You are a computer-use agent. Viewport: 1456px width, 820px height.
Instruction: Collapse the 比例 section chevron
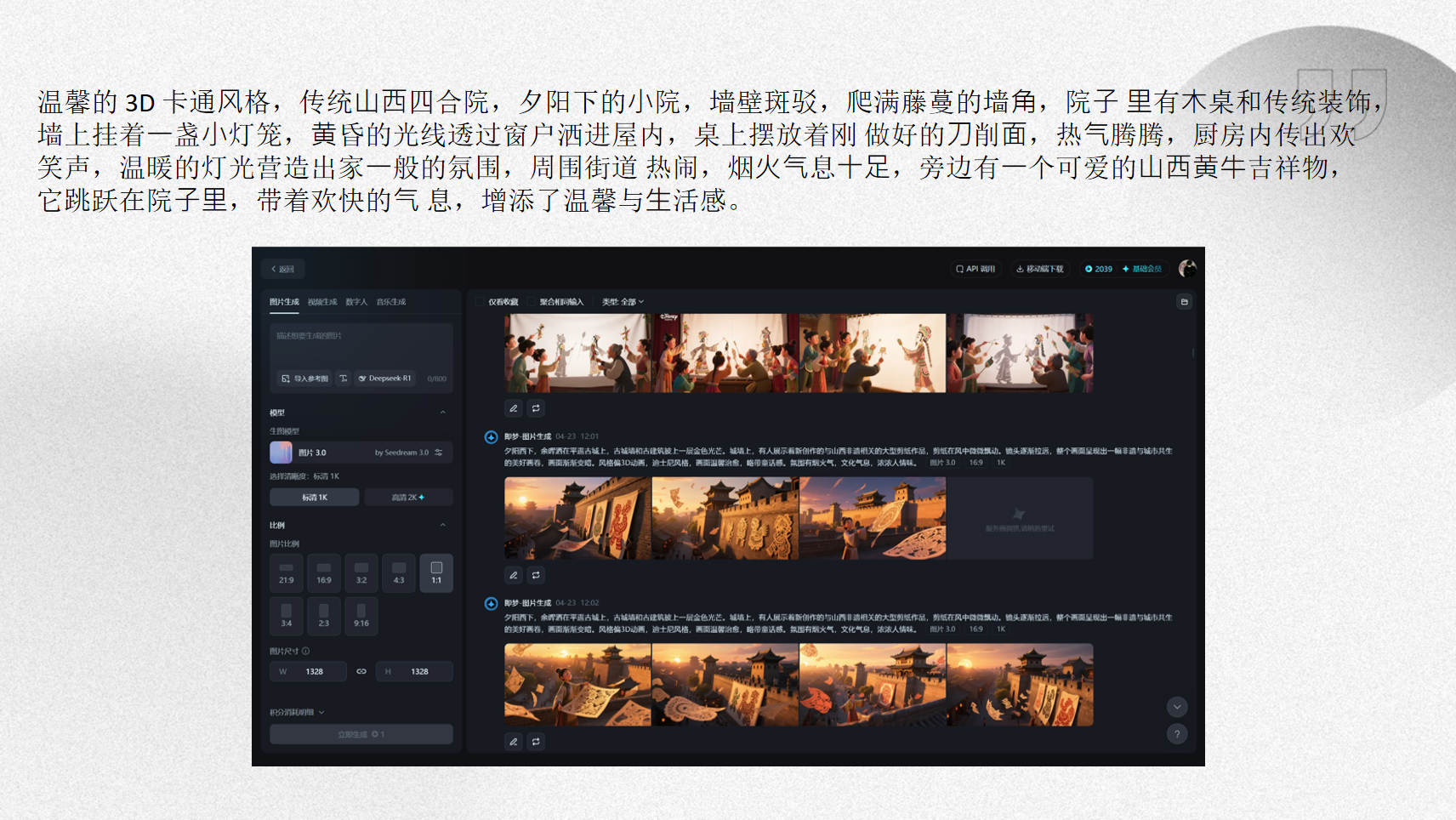point(443,525)
